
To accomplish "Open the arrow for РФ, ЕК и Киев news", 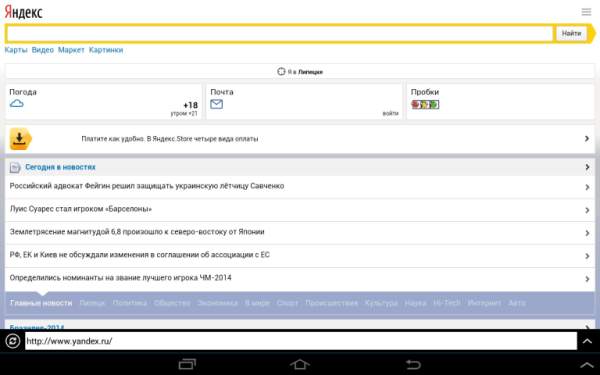I will [587, 256].
